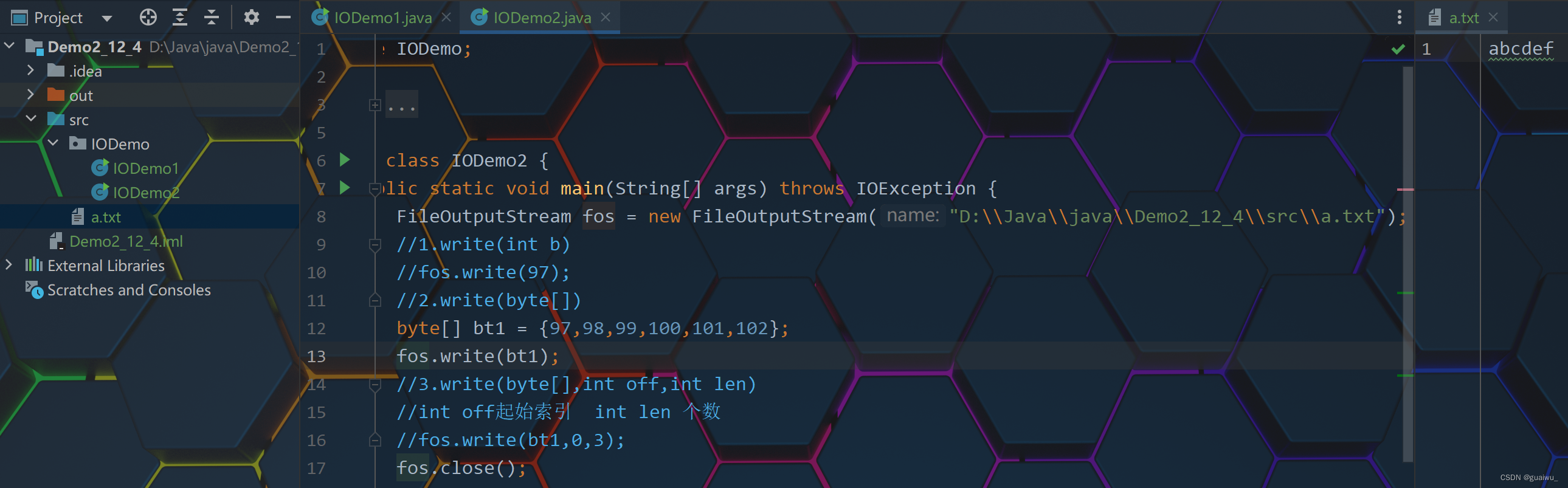The width and height of the screenshot is (1568, 488).
Task: Collapse the src folder
Action: tap(31, 119)
